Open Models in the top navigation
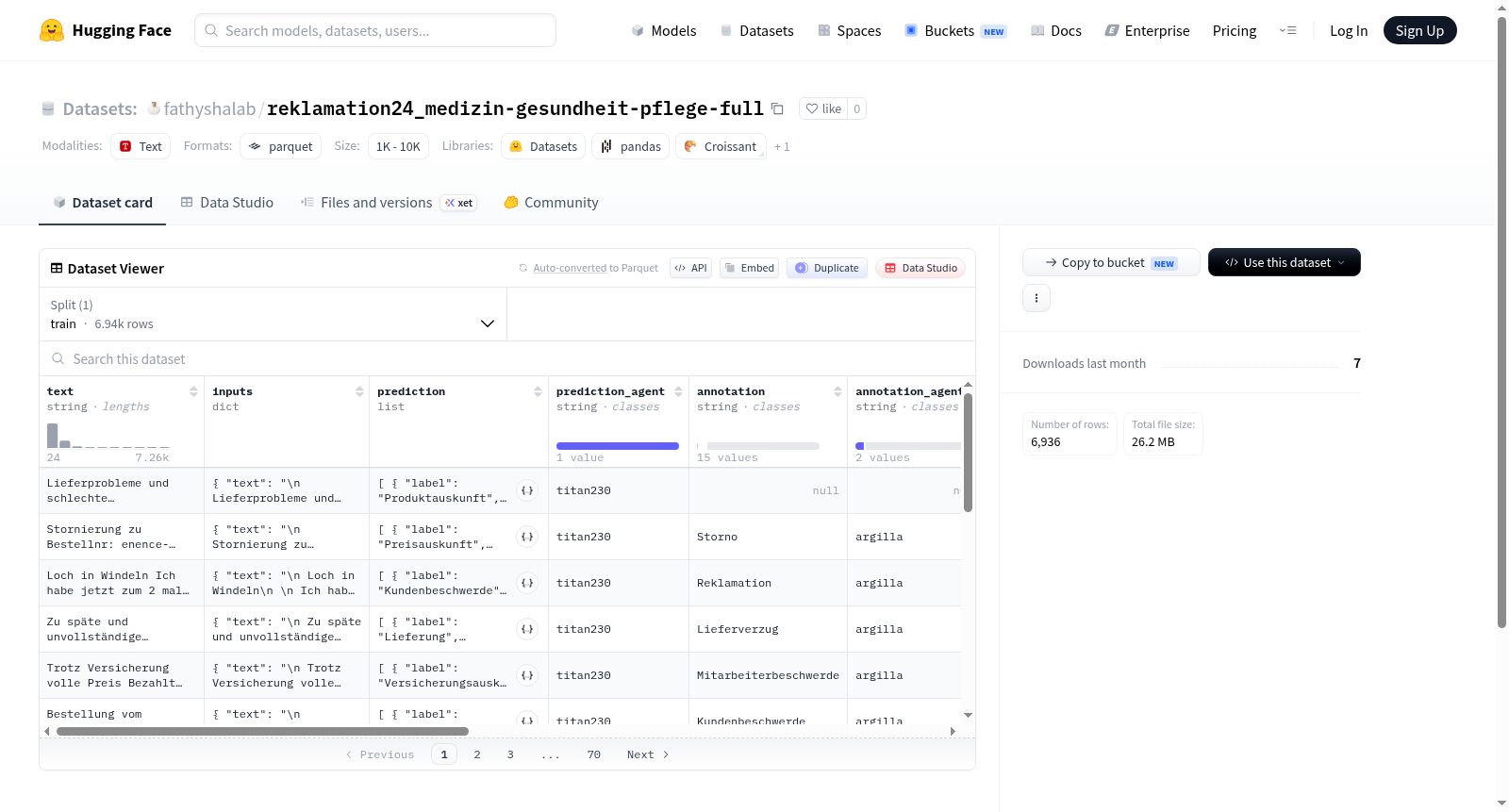The width and height of the screenshot is (1509, 812). 663,31
